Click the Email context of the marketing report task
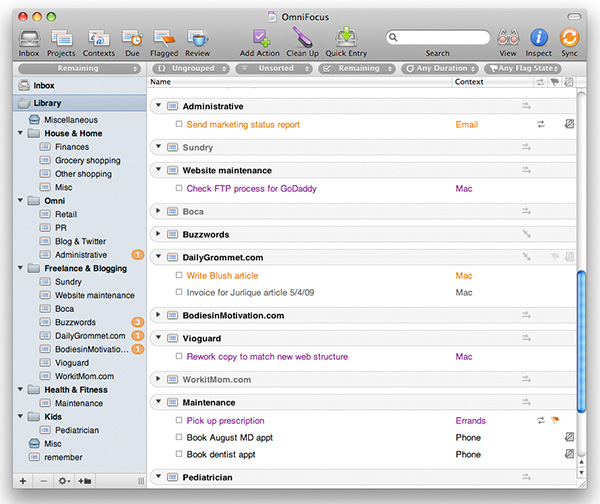 pyautogui.click(x=466, y=124)
